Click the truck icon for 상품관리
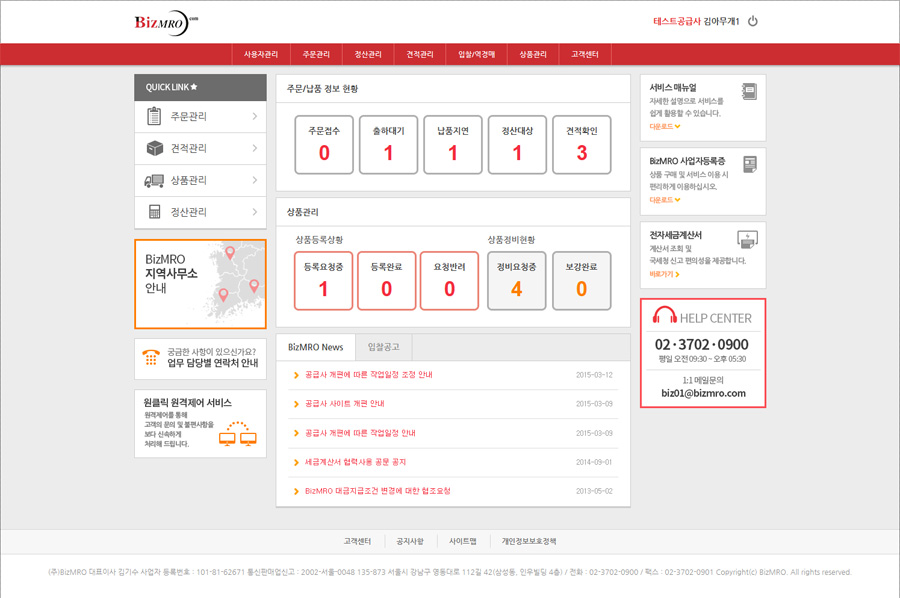The width and height of the screenshot is (900, 598). (x=154, y=181)
